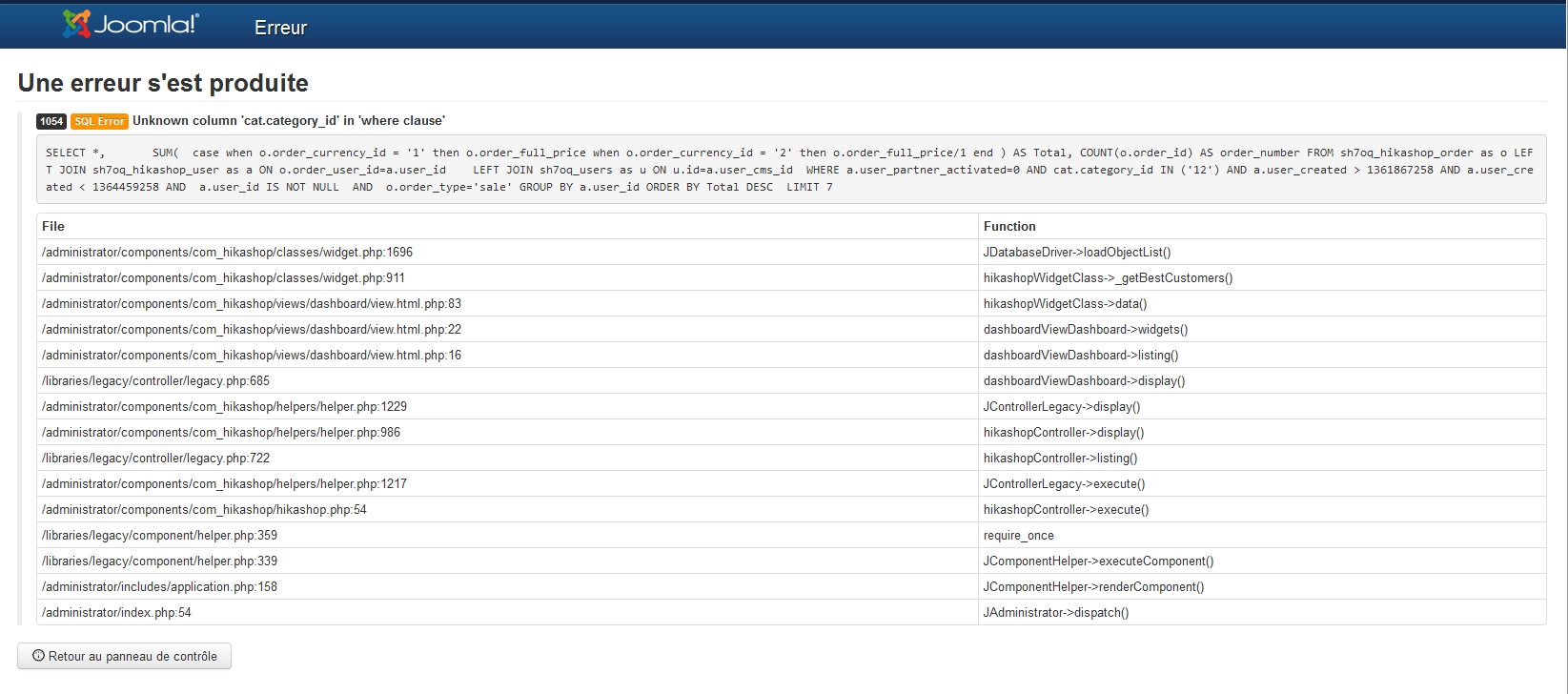Click hikashopWidgetClass->_getBestCustomers() function cell

[x=1262, y=277]
